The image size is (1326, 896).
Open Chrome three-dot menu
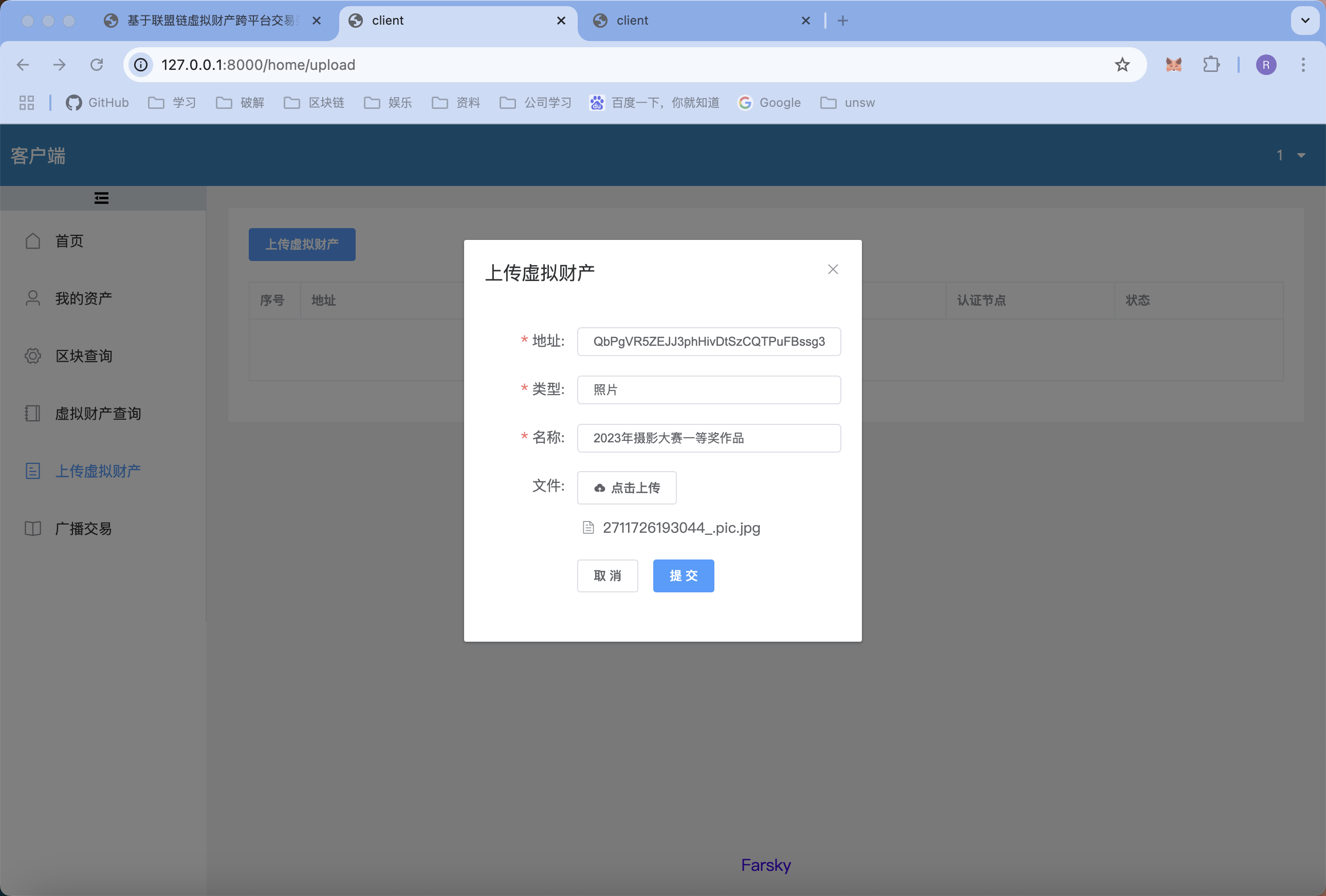click(1302, 64)
